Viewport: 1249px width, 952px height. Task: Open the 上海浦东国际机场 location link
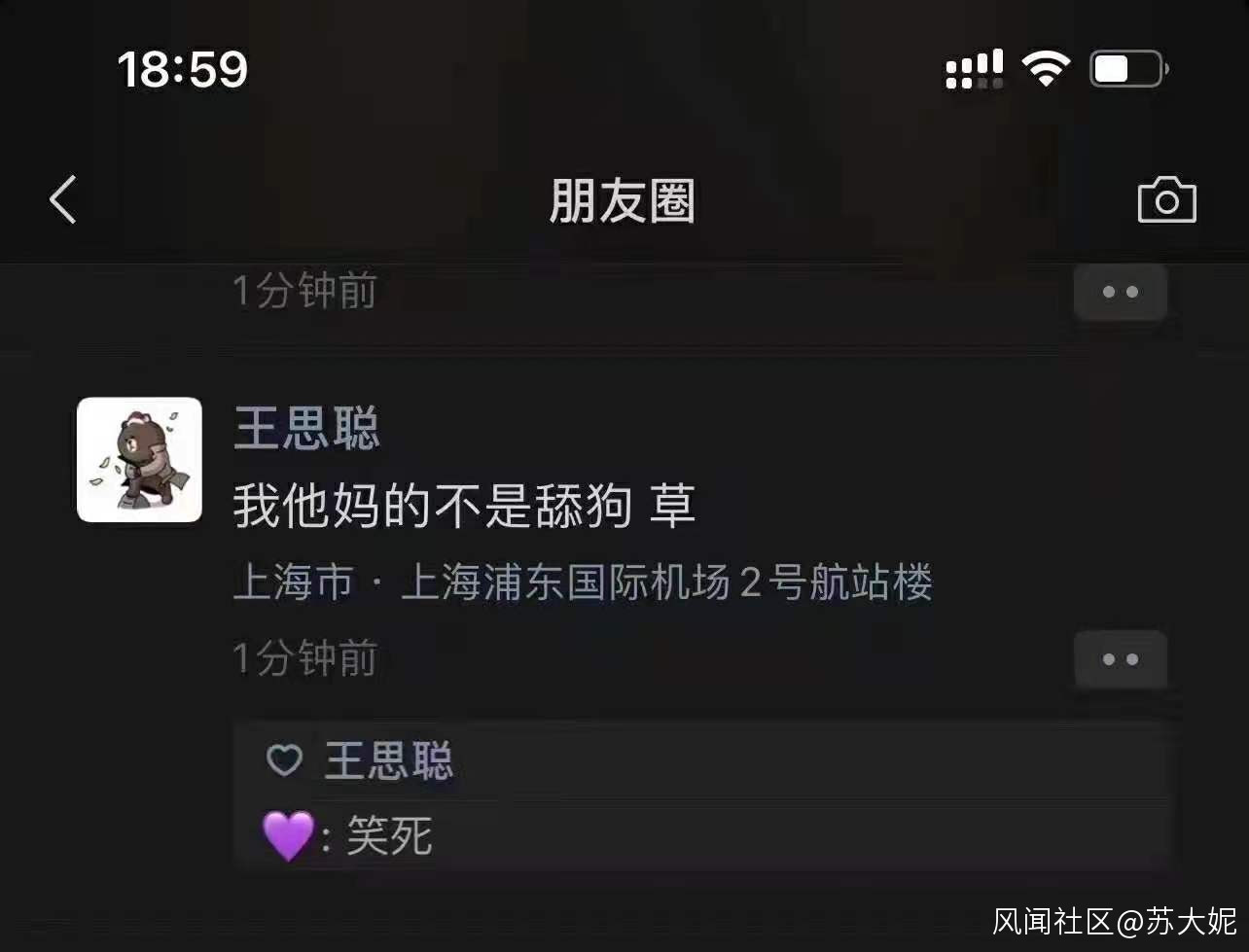tap(666, 583)
